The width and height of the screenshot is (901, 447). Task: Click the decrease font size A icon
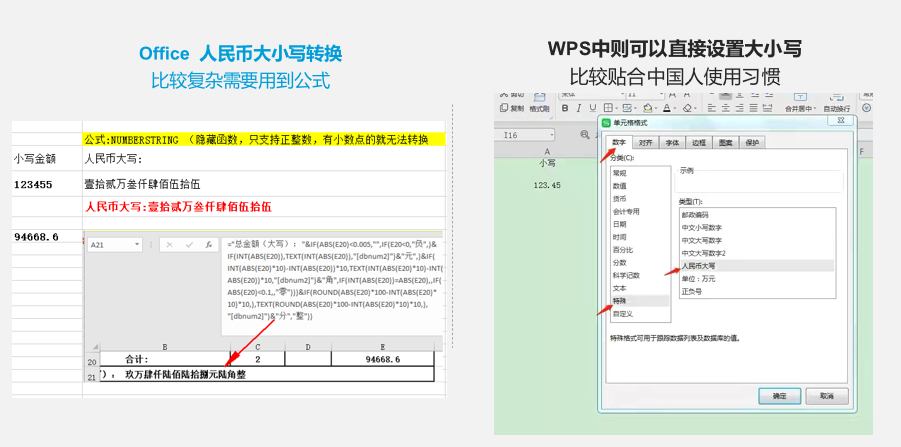coord(686,94)
